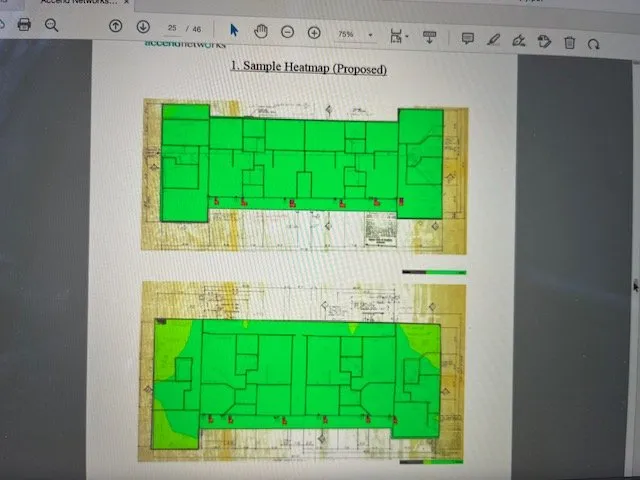Screen dimensions: 640x480
Task: Choose the arrow Selection tool
Action: (234, 31)
